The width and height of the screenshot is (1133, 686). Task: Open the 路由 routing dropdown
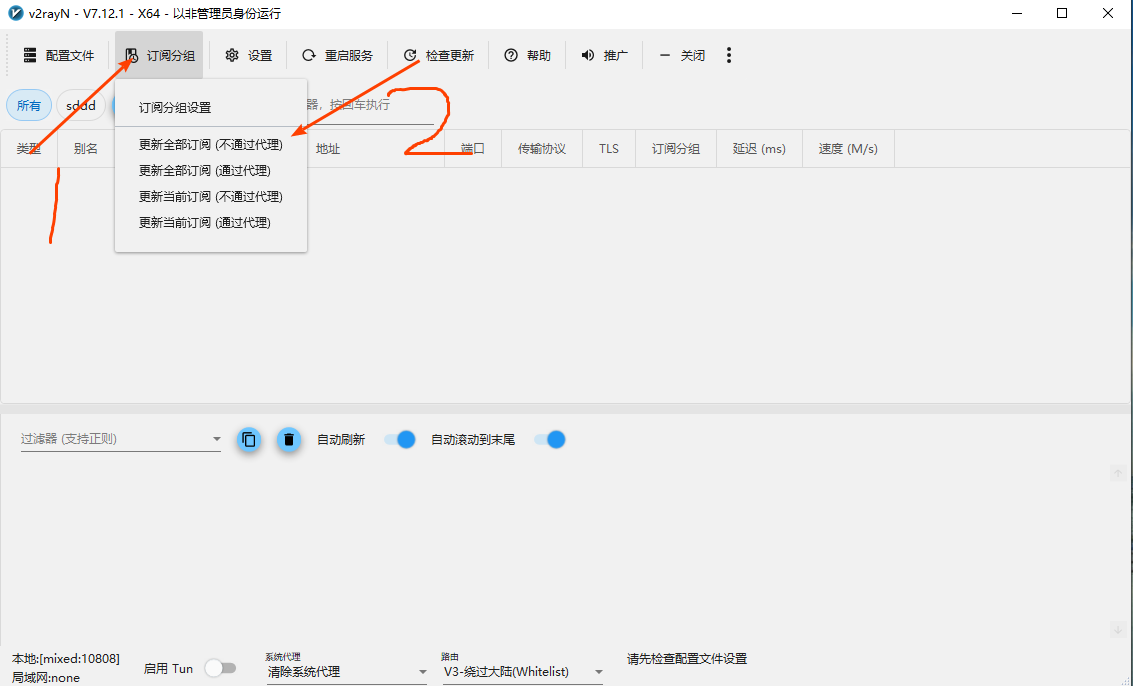click(x=523, y=672)
